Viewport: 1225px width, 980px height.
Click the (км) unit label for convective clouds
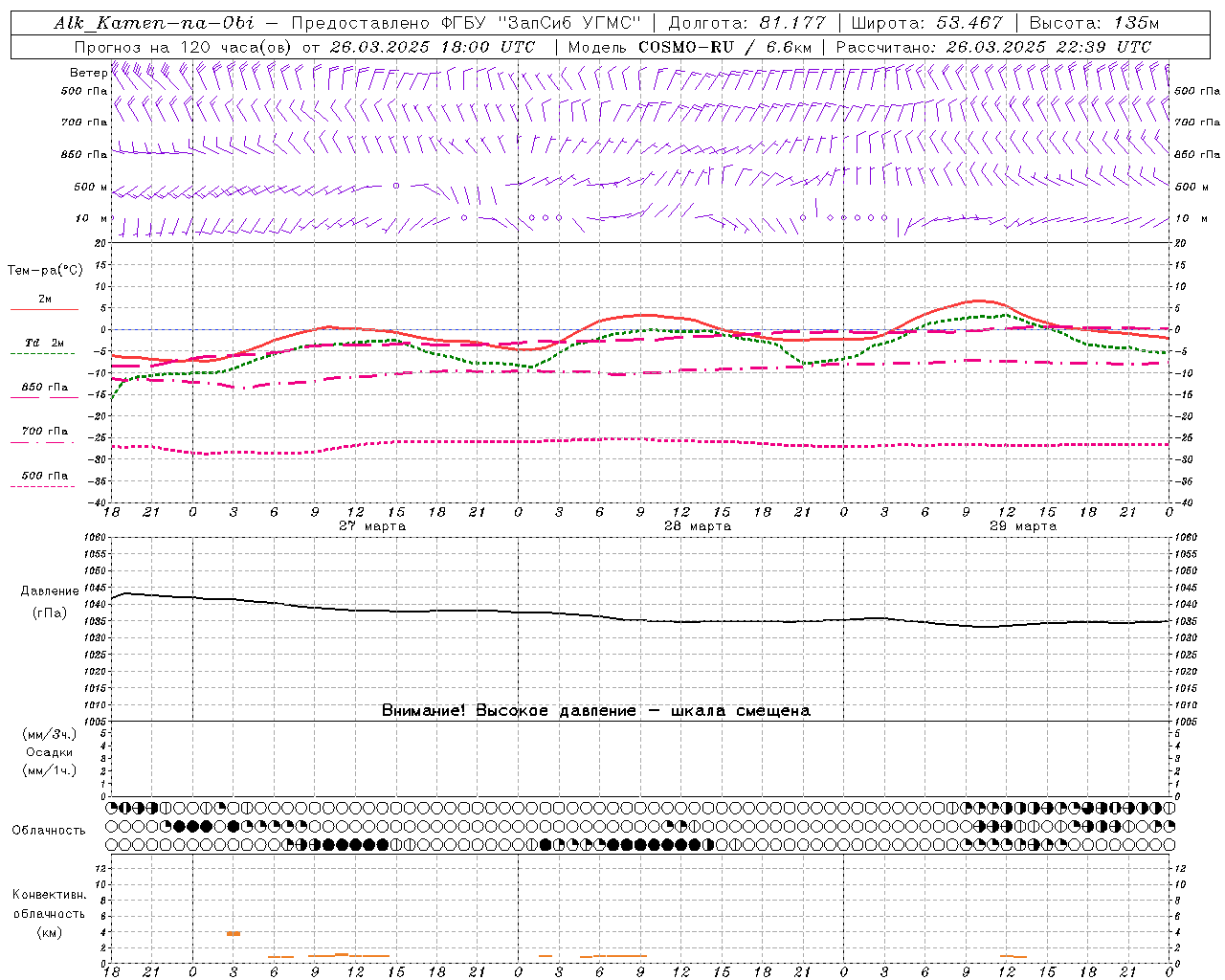pos(50,932)
